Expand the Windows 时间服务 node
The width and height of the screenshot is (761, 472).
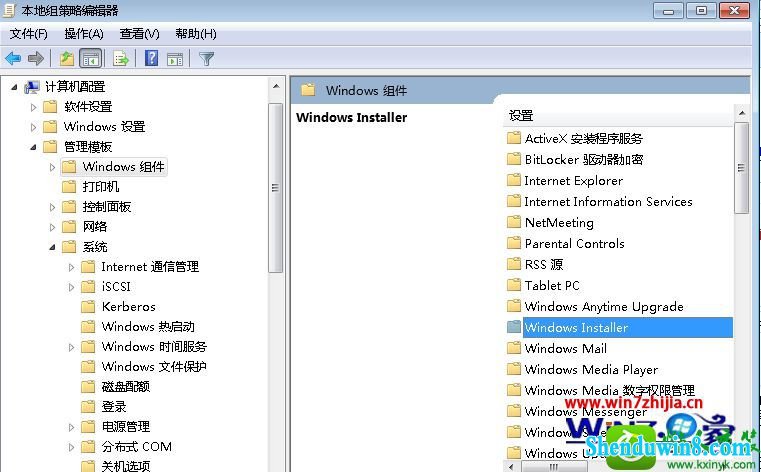click(x=71, y=347)
